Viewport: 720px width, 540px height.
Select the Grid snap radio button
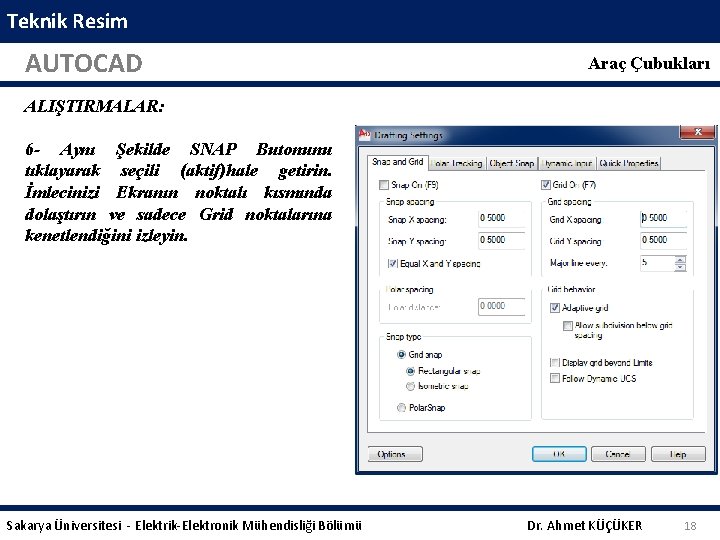401,354
